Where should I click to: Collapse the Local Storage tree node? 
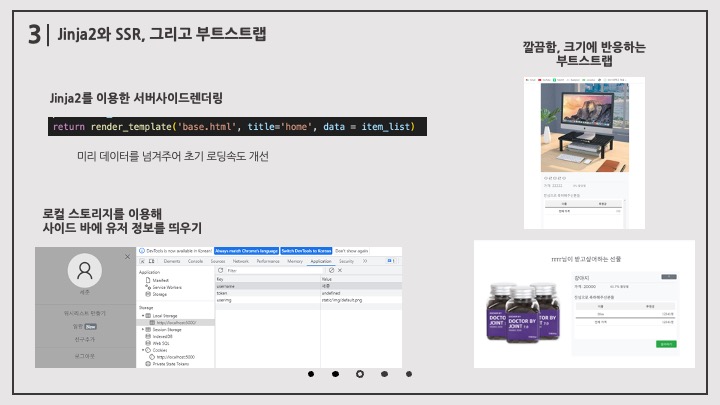[x=143, y=316]
